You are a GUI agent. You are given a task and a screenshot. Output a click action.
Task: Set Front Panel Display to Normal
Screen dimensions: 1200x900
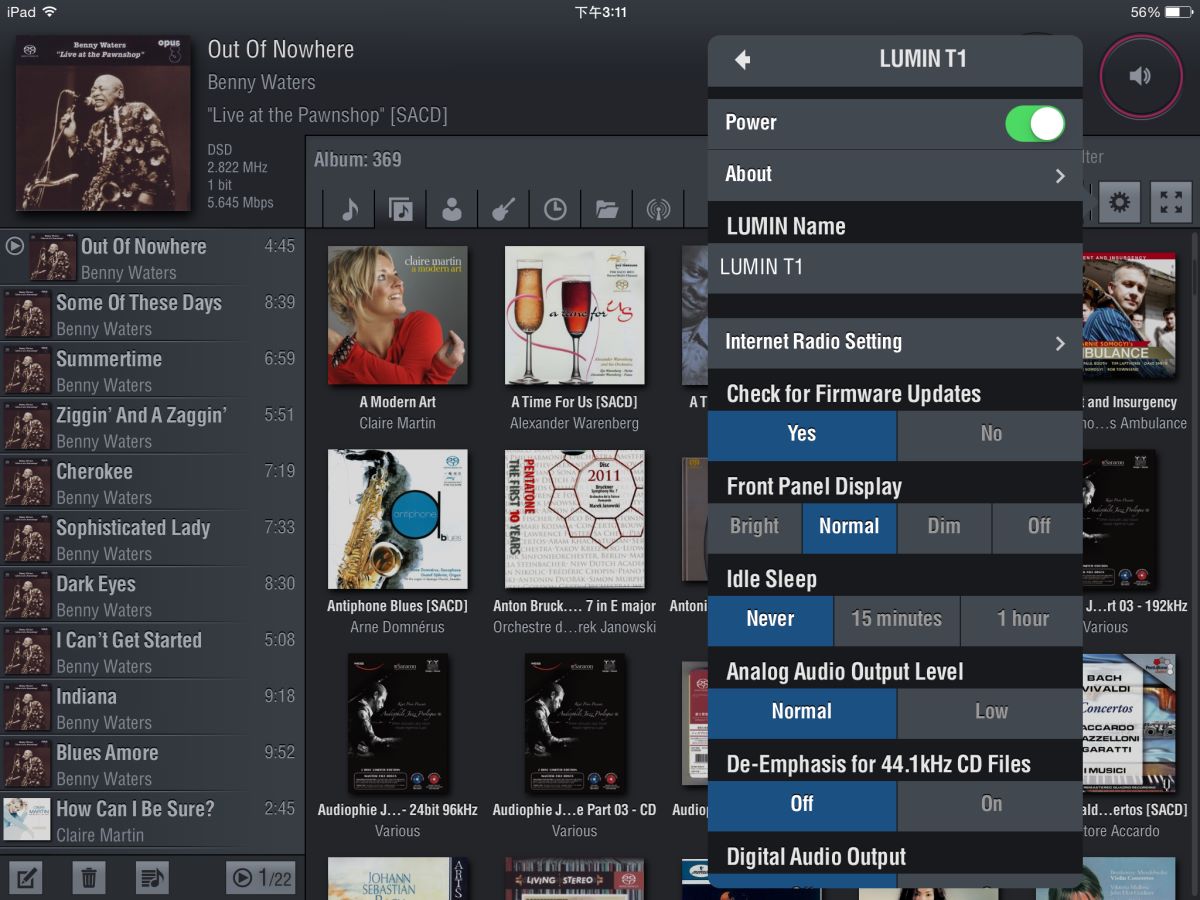click(x=849, y=527)
